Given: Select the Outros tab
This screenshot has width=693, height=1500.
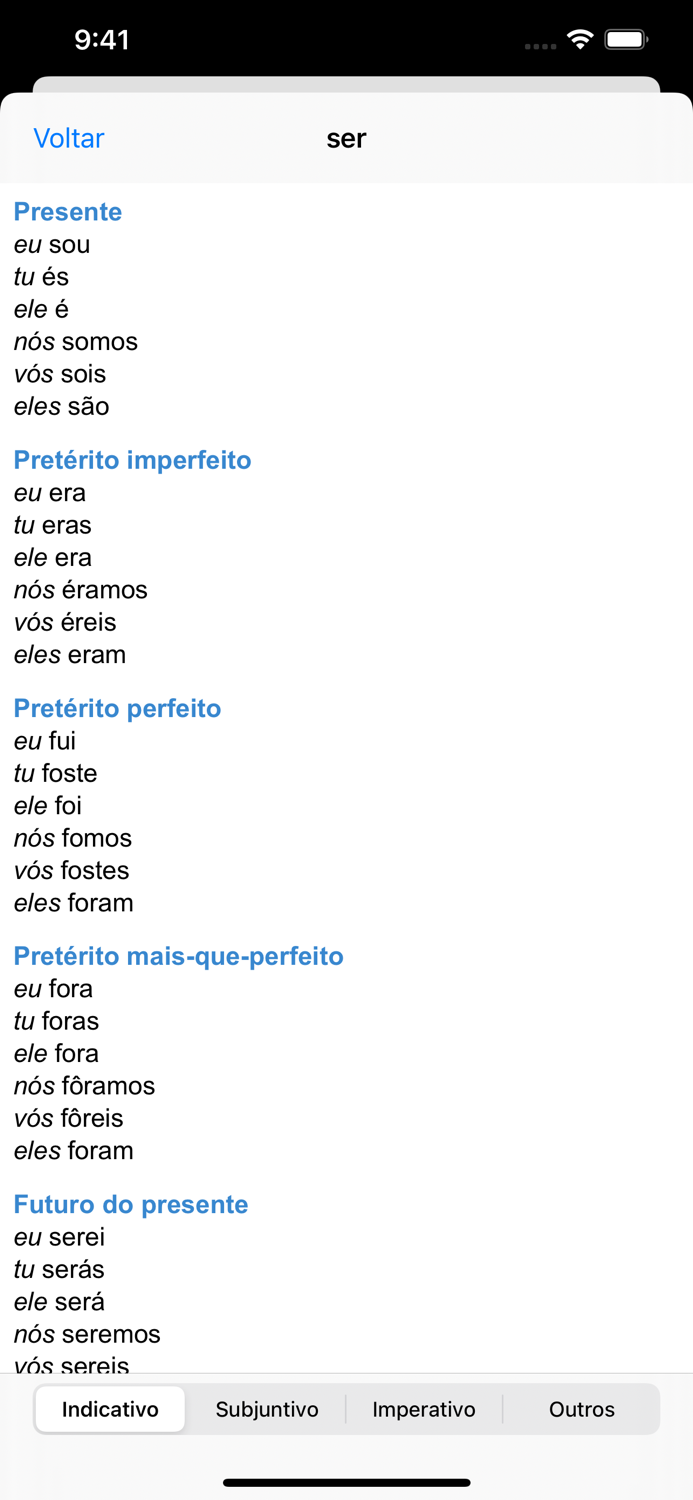Looking at the screenshot, I should pyautogui.click(x=581, y=1409).
